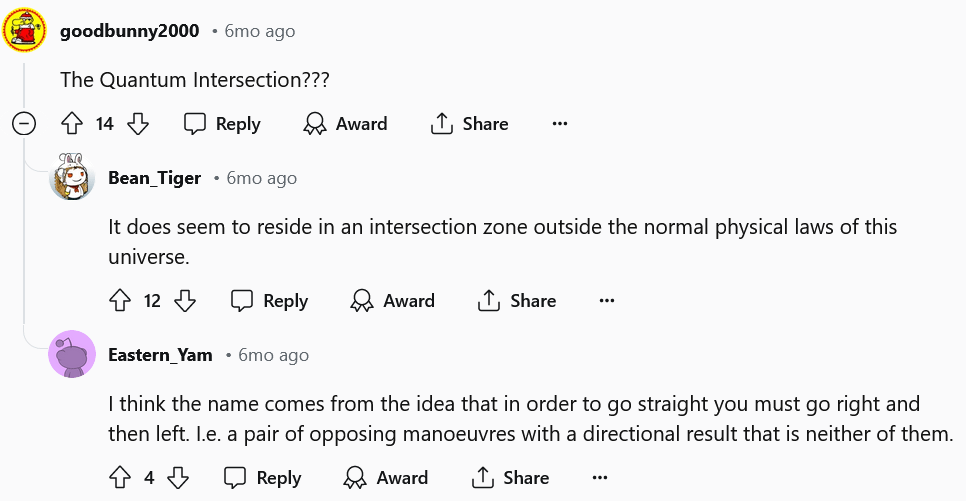Upvote Bean_Tiger's comment
The image size is (966, 501).
click(x=120, y=301)
